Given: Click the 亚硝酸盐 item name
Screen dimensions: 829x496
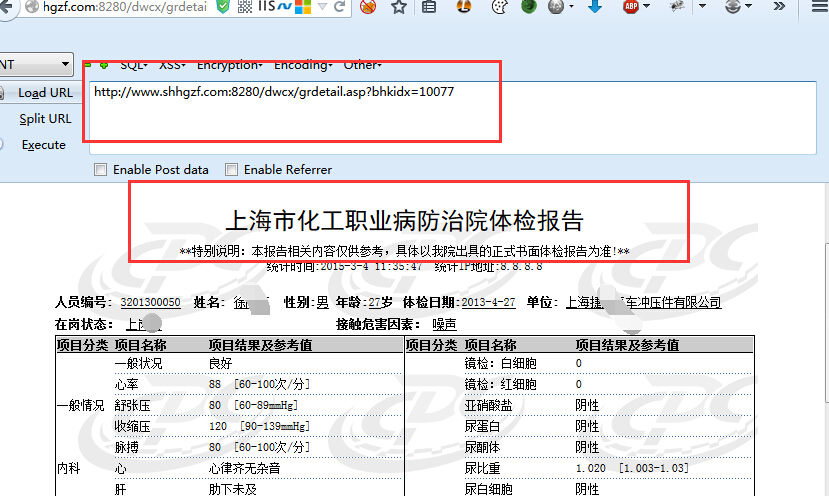Looking at the screenshot, I should click(x=489, y=406).
